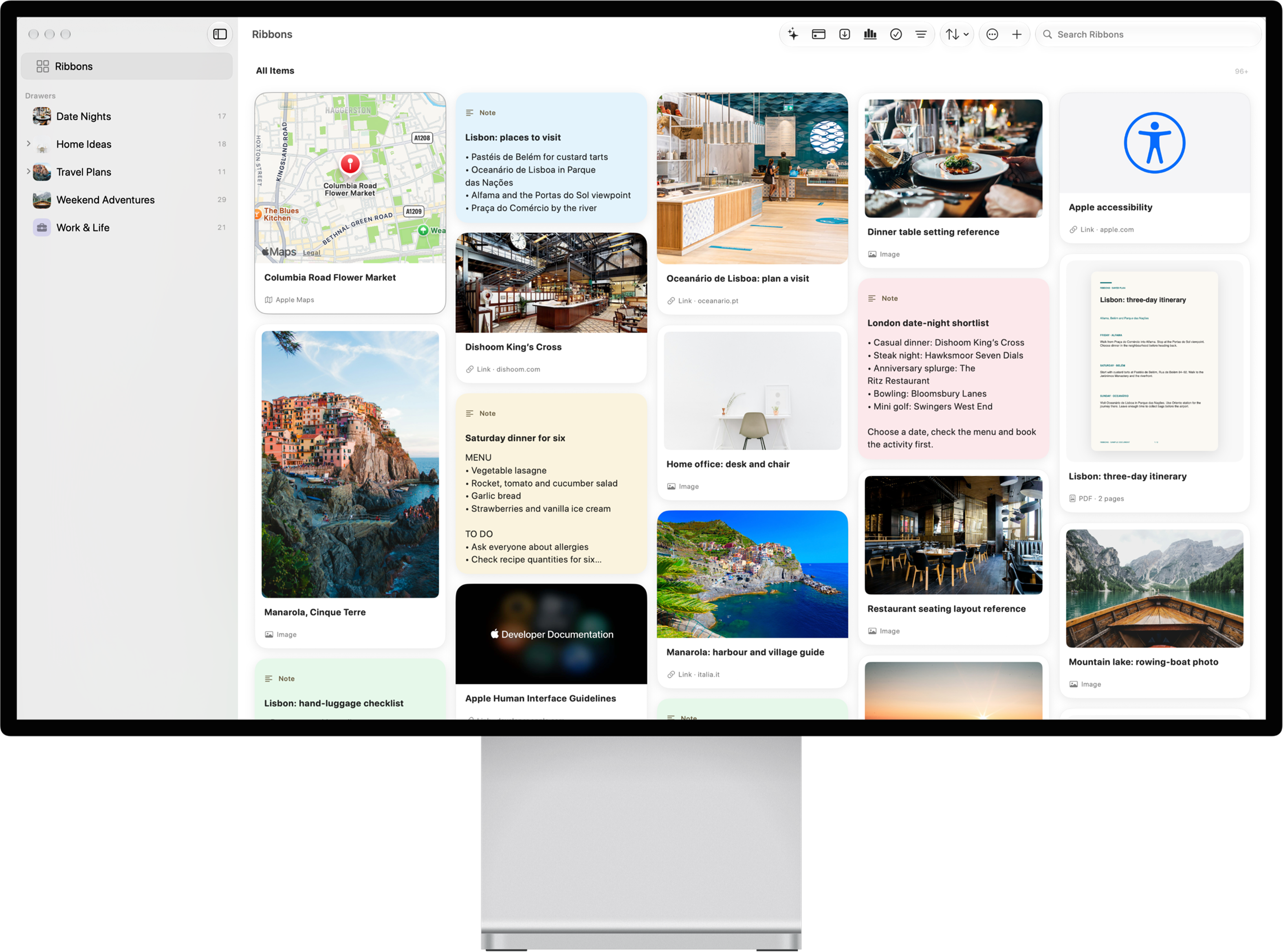
Task: Click the blue Apple accessibility icon
Action: click(x=1155, y=143)
